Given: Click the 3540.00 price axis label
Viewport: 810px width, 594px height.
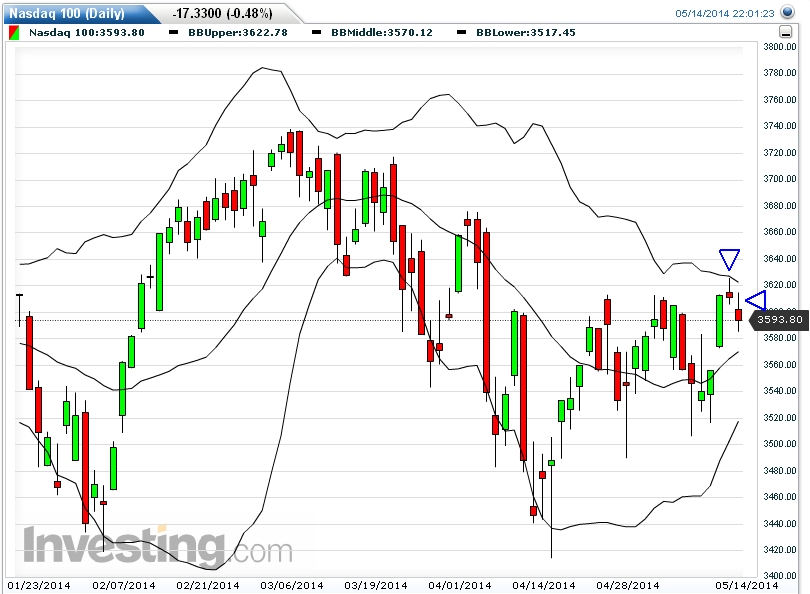Looking at the screenshot, I should pos(780,390).
